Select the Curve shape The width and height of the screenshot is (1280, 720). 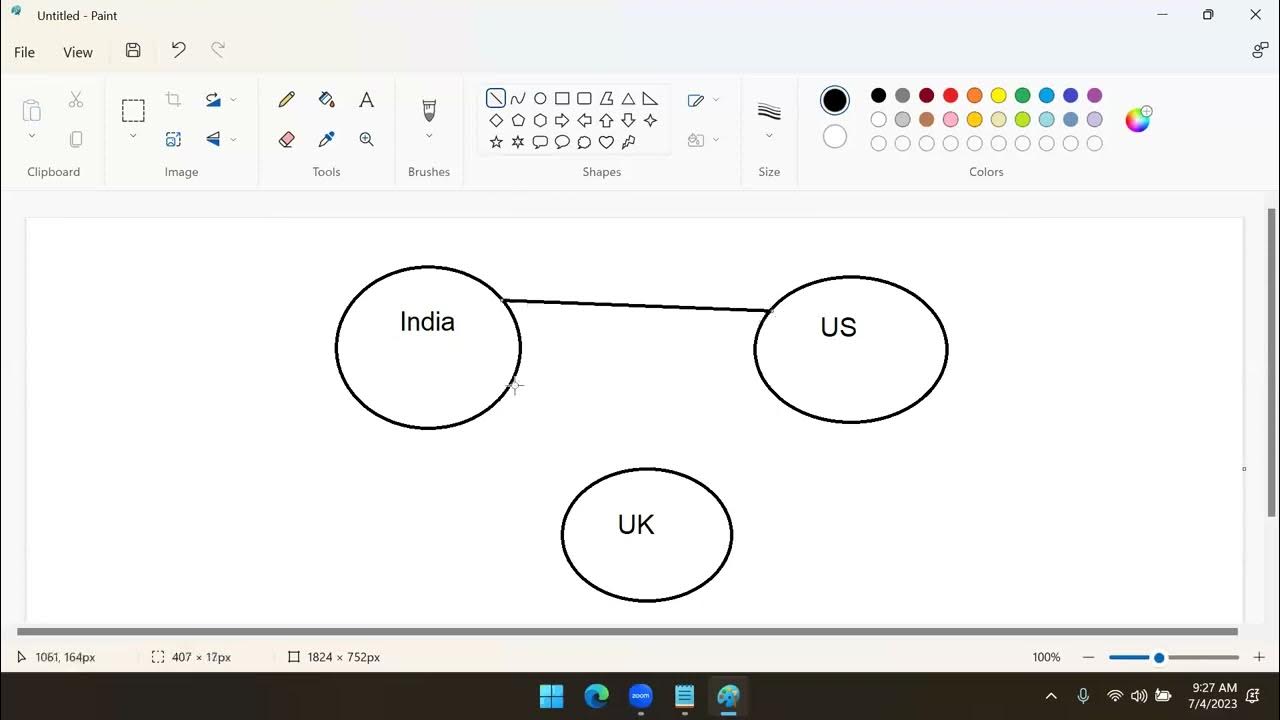click(x=518, y=98)
